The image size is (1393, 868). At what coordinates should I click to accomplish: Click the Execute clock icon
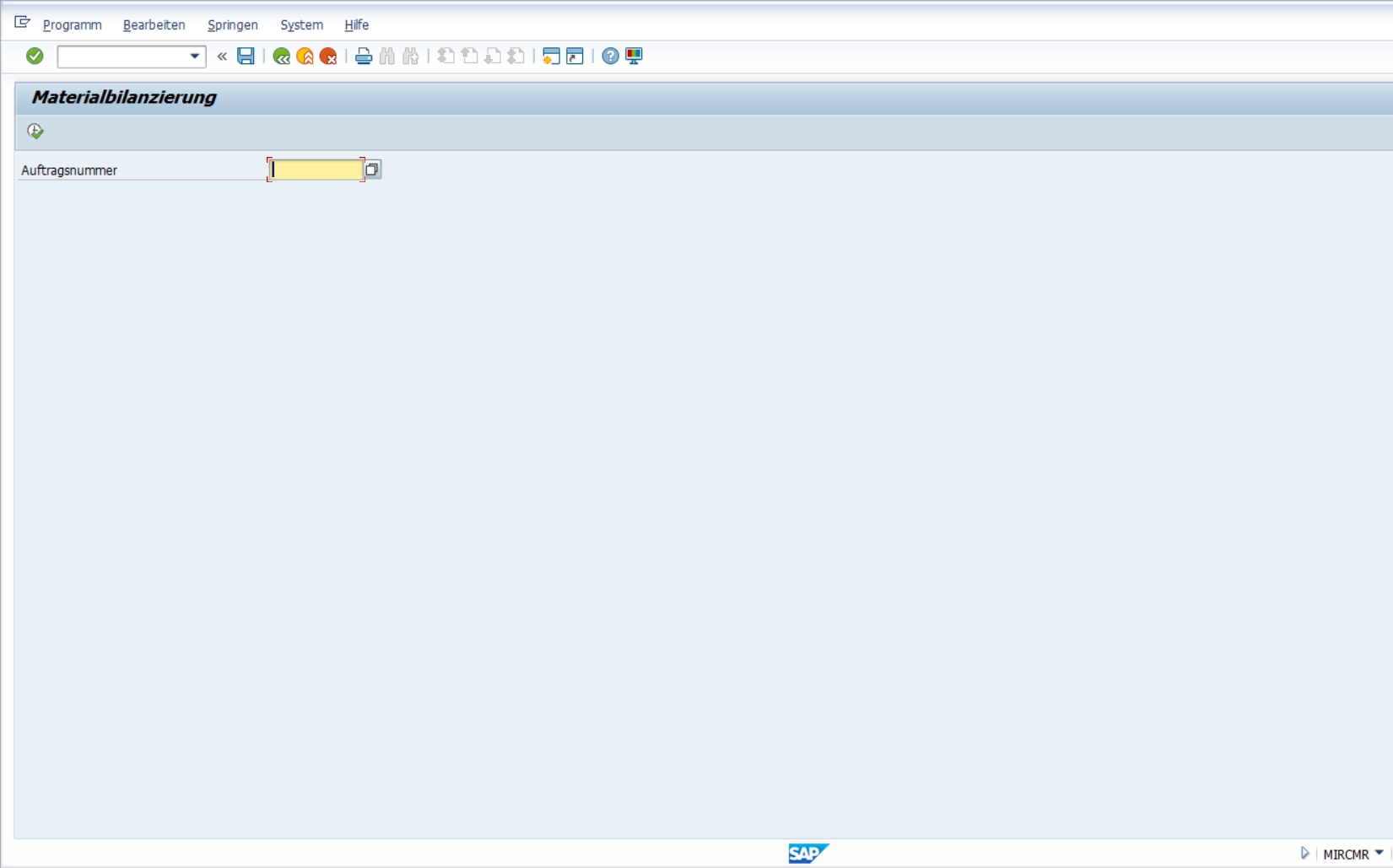click(x=35, y=131)
